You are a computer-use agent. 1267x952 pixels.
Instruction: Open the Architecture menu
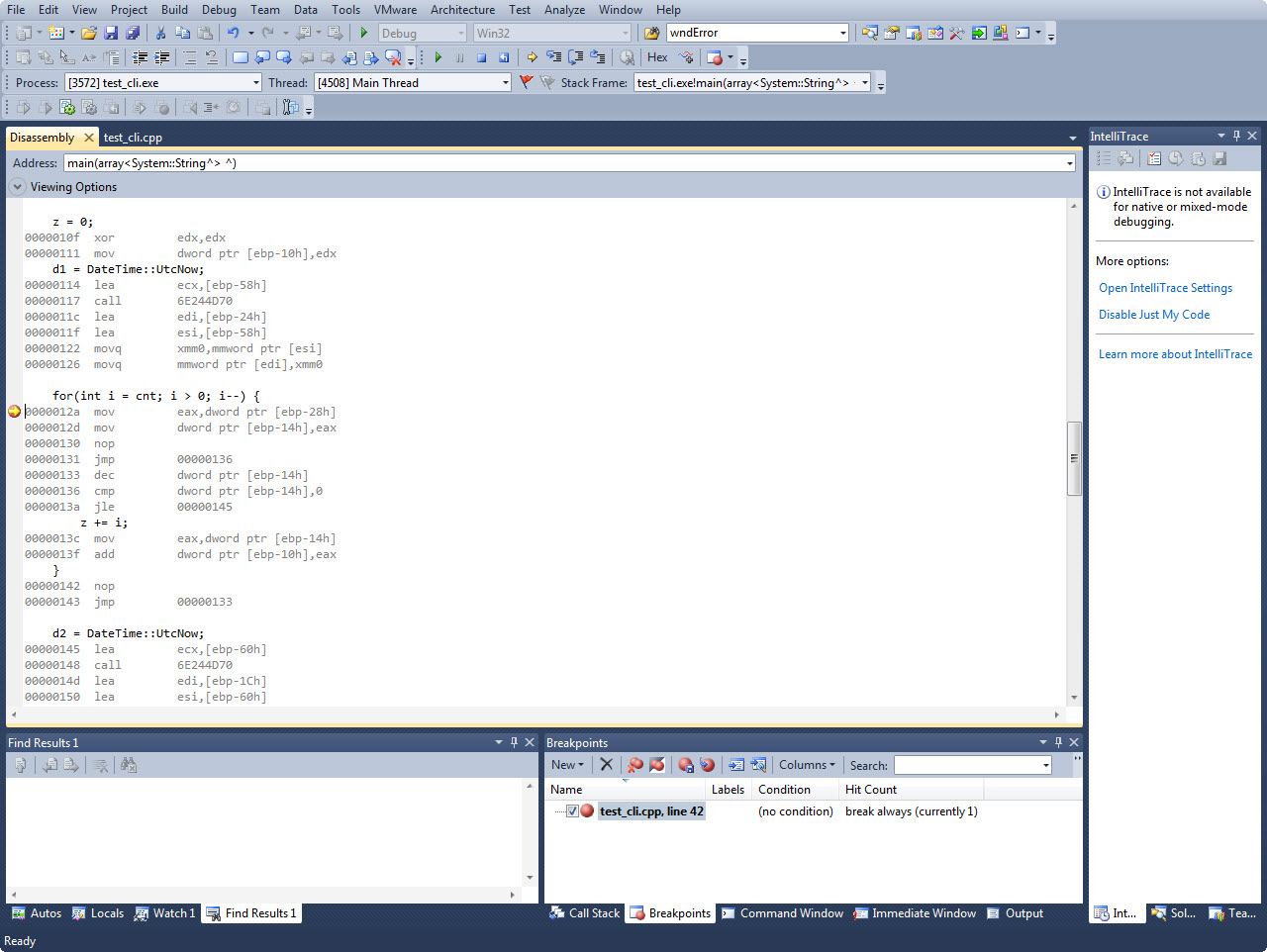[x=462, y=10]
